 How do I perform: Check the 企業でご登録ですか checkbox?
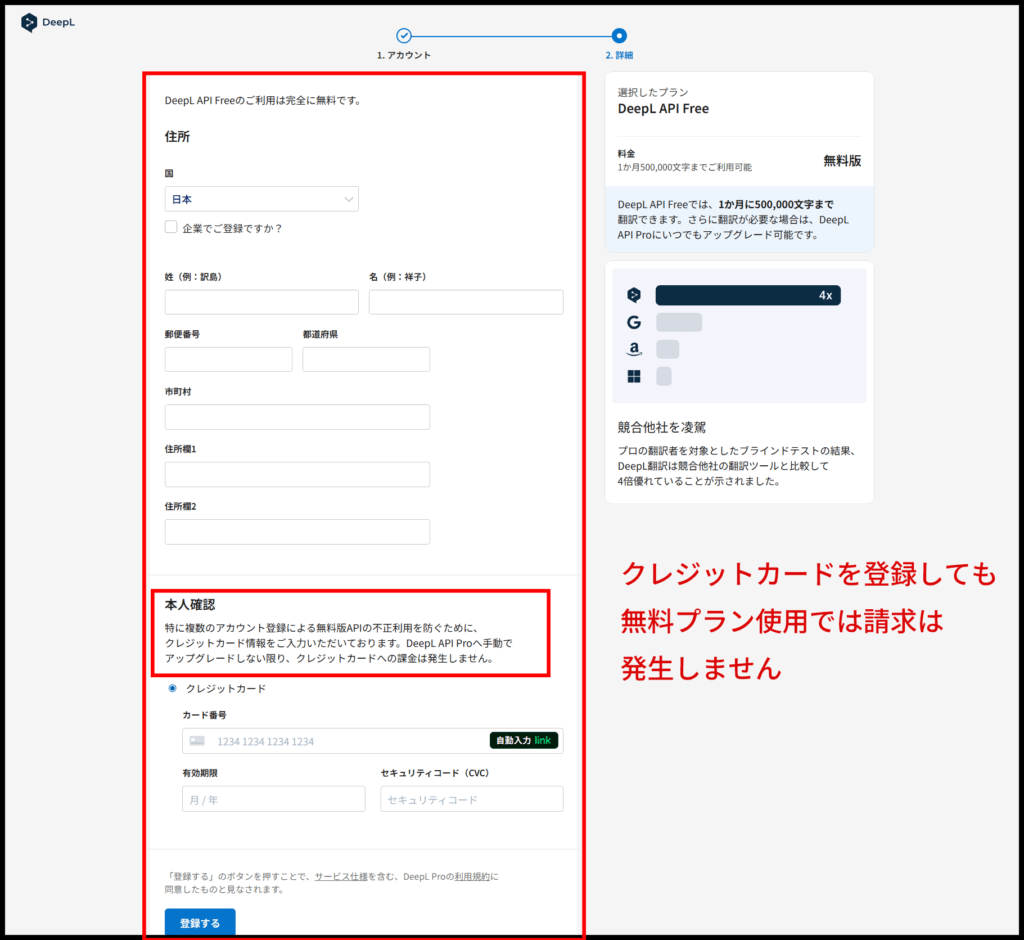pyautogui.click(x=171, y=227)
